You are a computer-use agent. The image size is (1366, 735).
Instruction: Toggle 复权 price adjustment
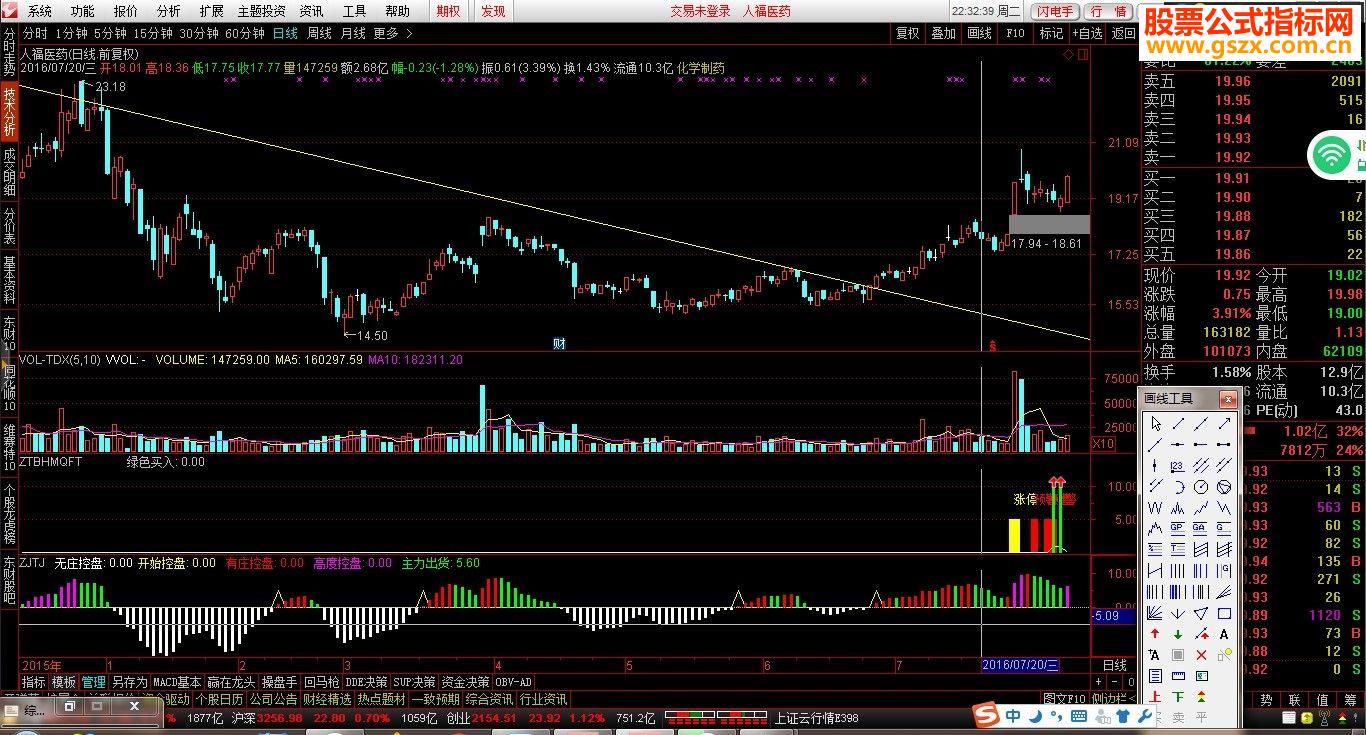click(907, 33)
